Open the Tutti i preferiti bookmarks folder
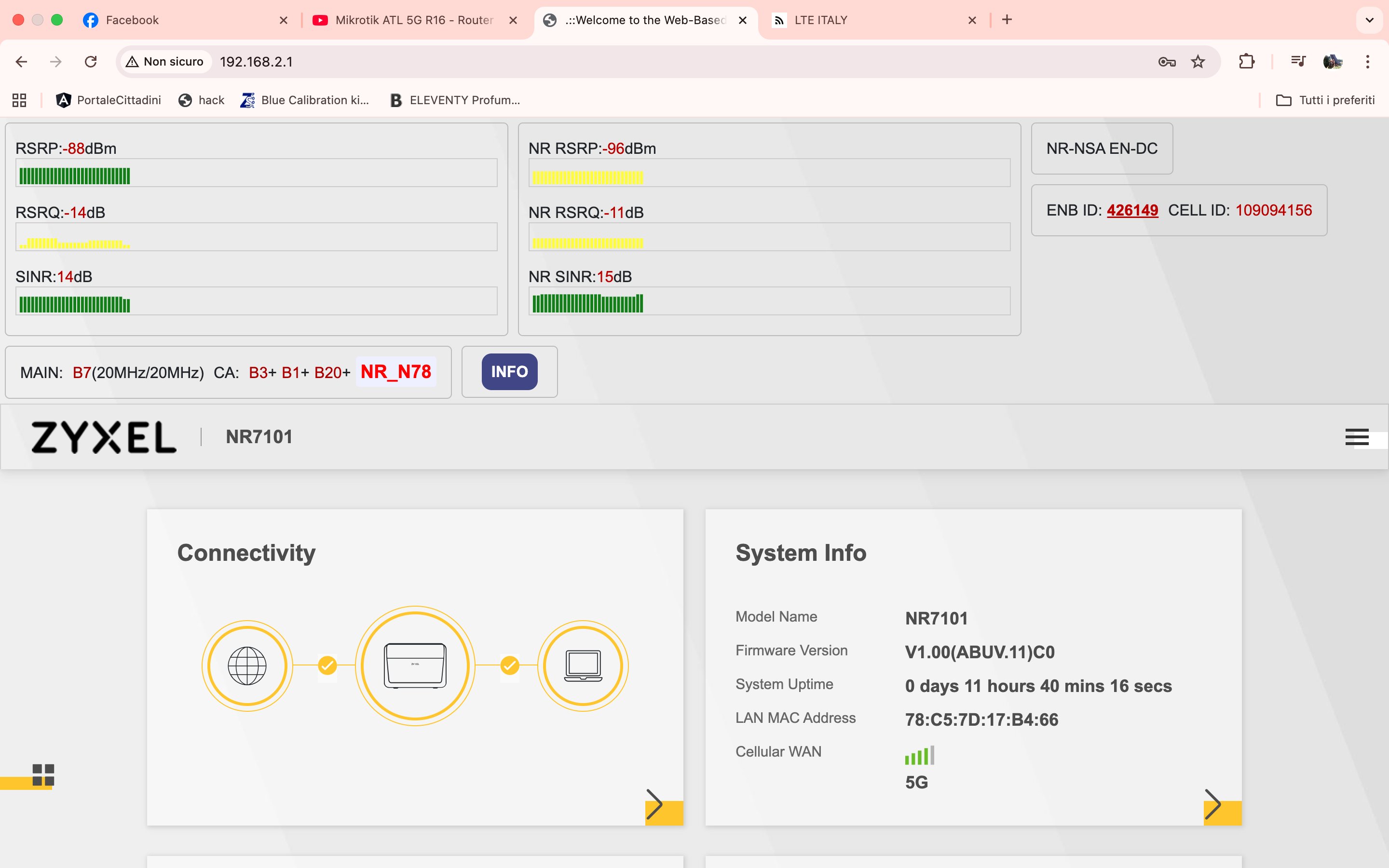The height and width of the screenshot is (868, 1389). 1325,100
